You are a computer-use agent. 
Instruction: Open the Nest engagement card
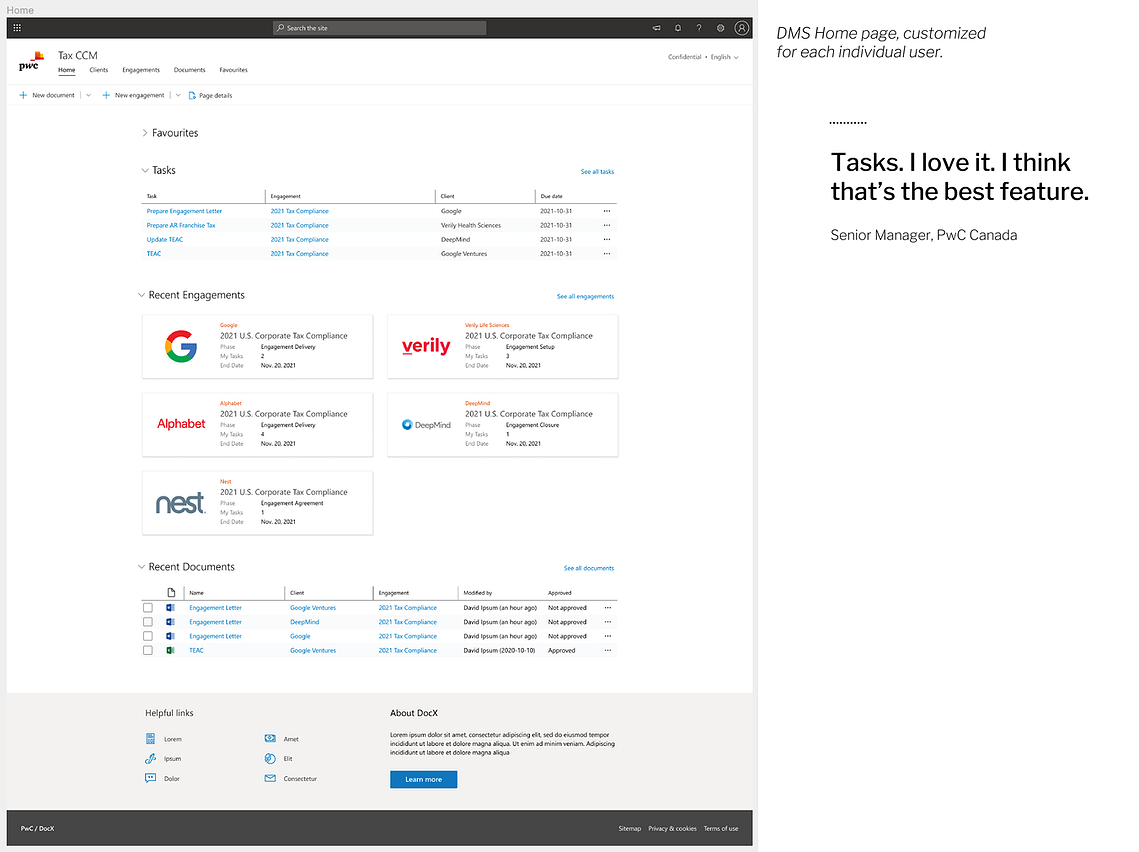point(258,503)
